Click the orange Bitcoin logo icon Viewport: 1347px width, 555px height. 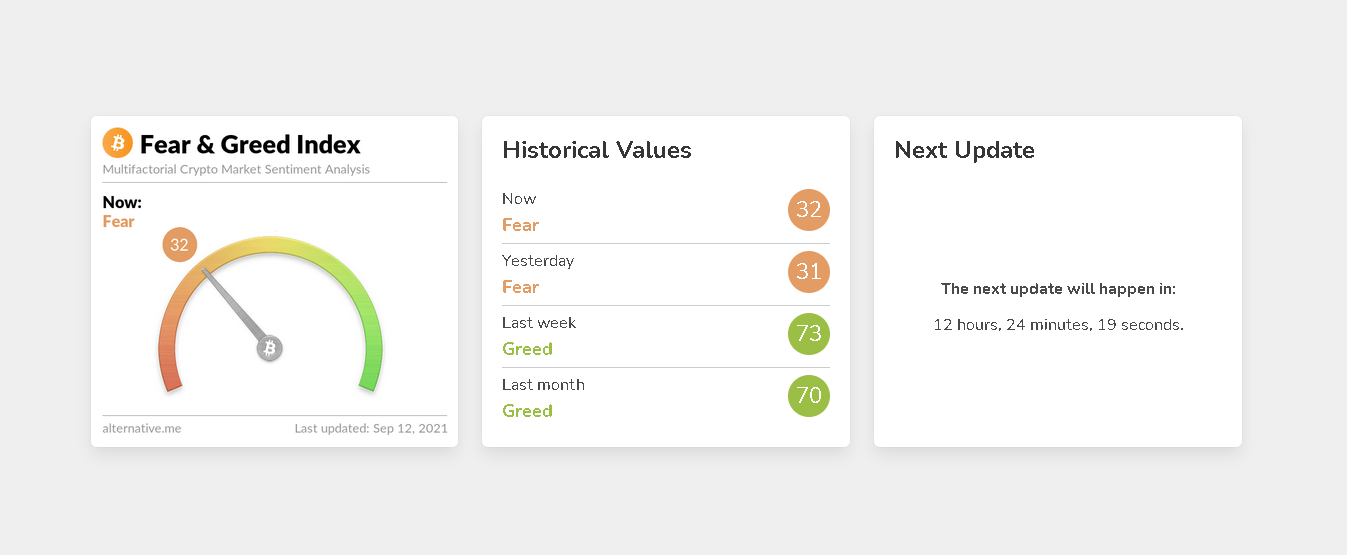click(x=118, y=143)
